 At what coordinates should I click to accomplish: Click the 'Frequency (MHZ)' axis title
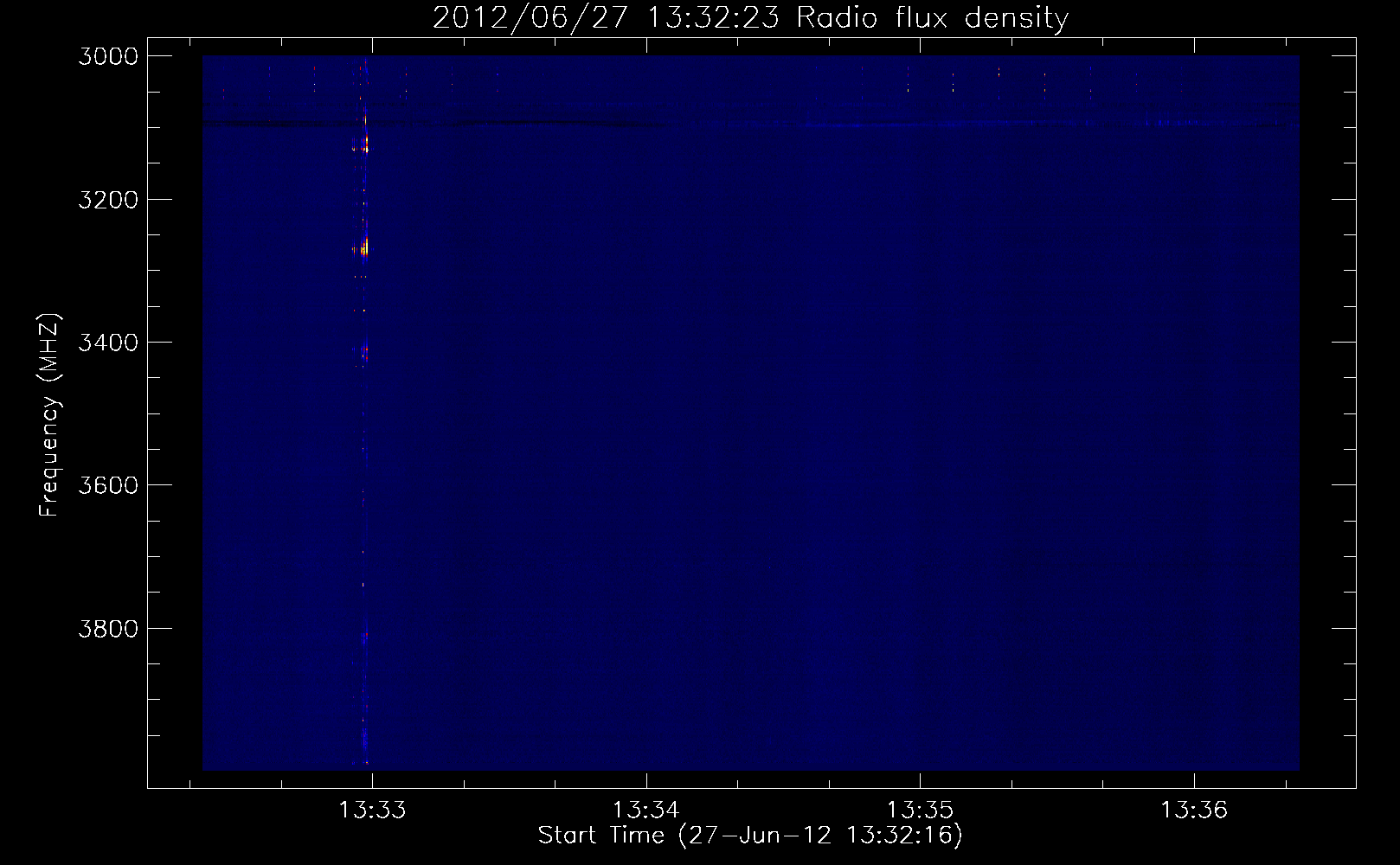tap(50, 415)
